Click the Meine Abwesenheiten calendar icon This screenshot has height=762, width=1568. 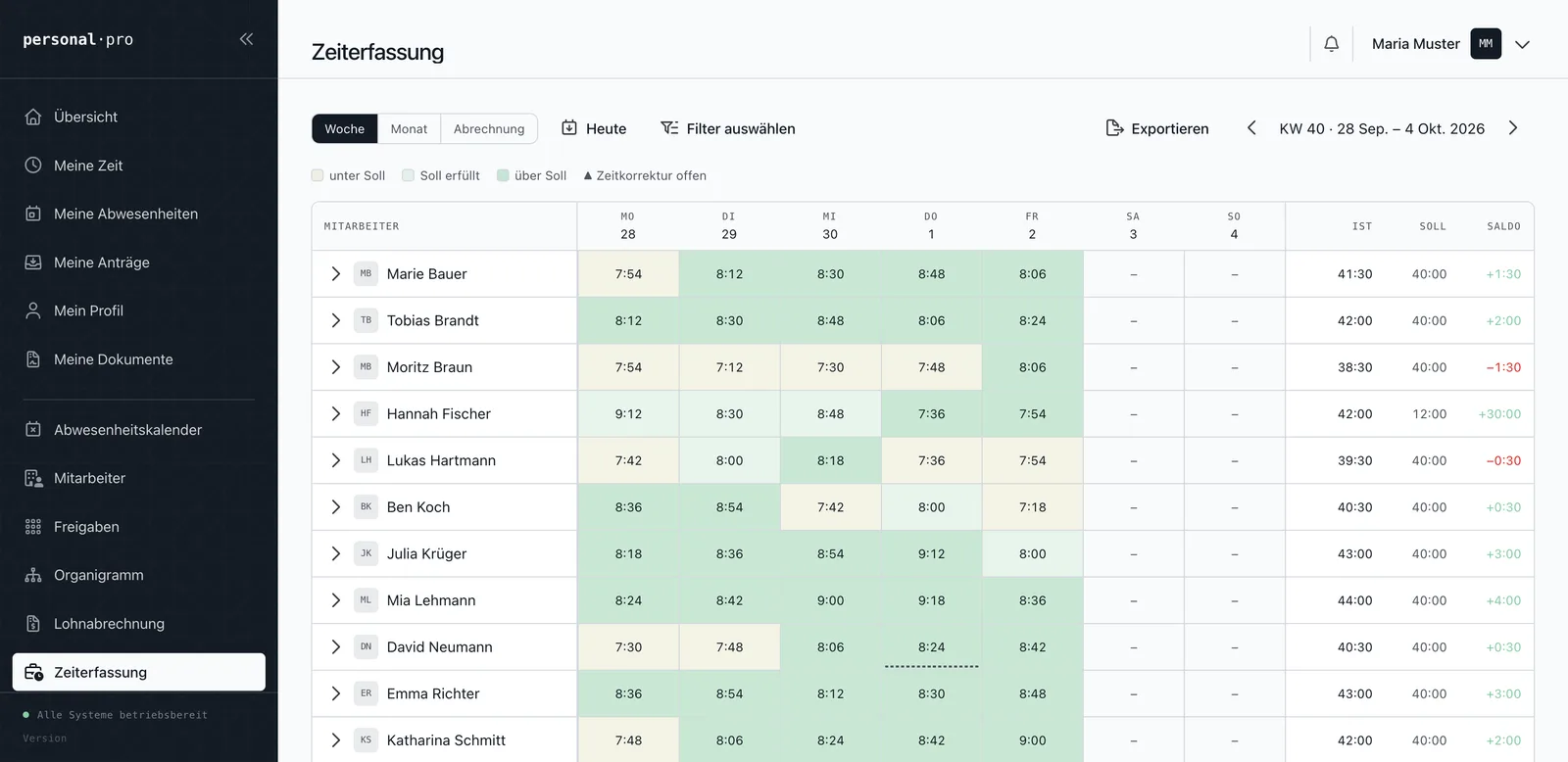pyautogui.click(x=33, y=214)
